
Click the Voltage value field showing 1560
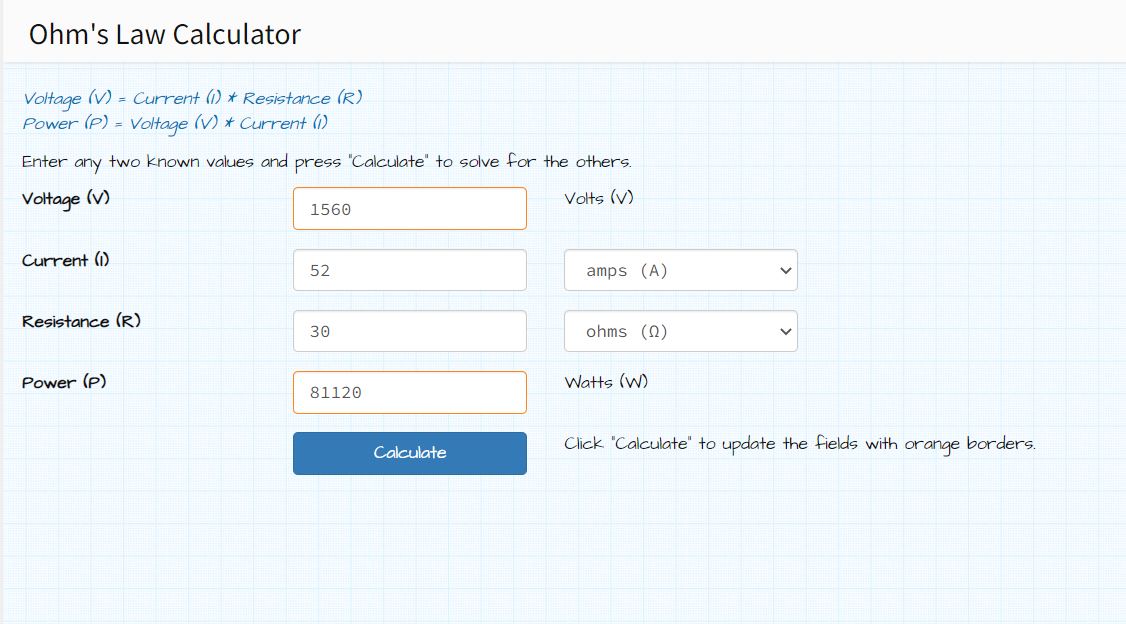click(409, 208)
